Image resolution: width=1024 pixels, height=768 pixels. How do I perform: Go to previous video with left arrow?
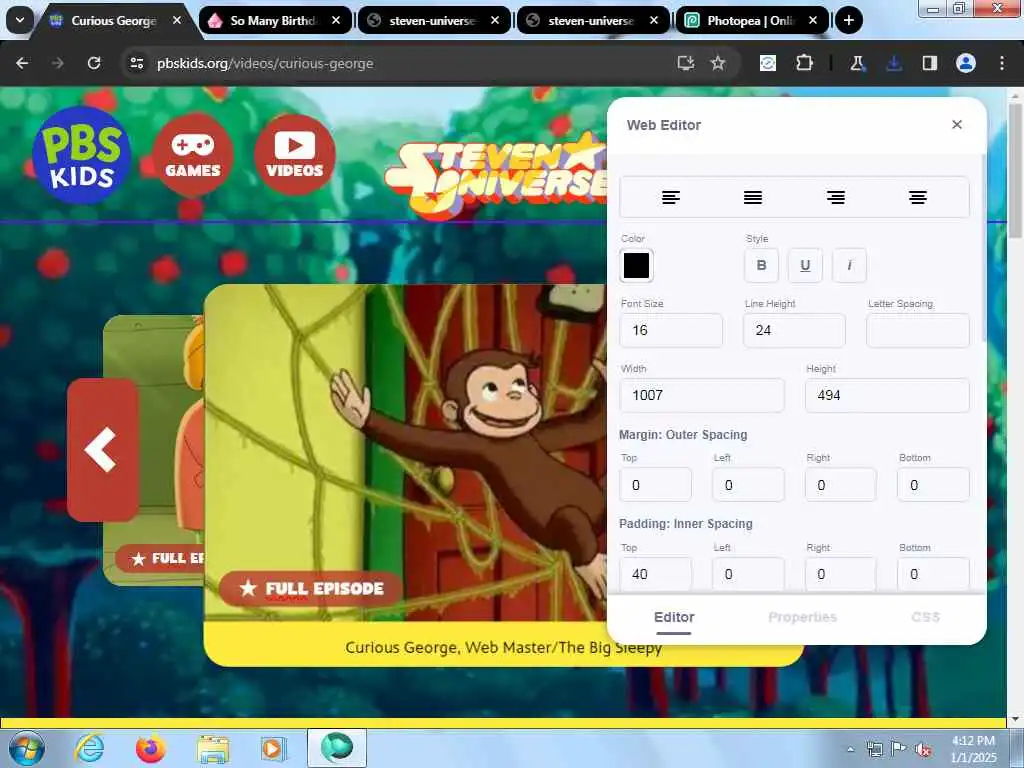pyautogui.click(x=103, y=450)
